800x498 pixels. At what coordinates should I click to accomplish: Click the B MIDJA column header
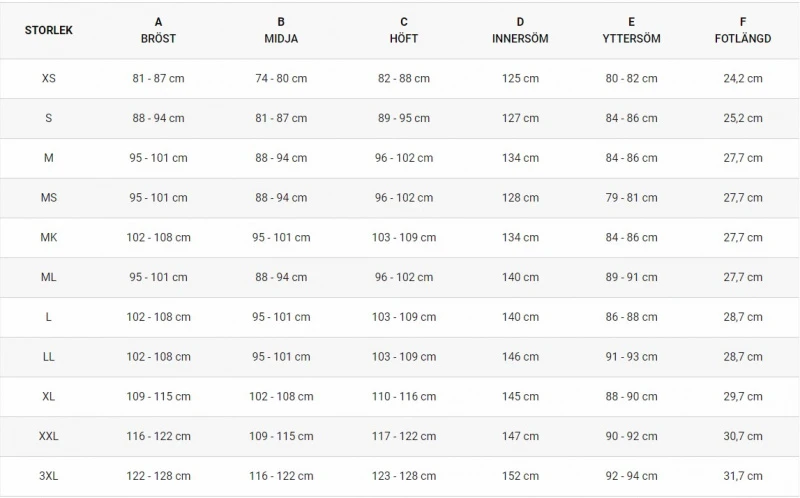coord(281,30)
